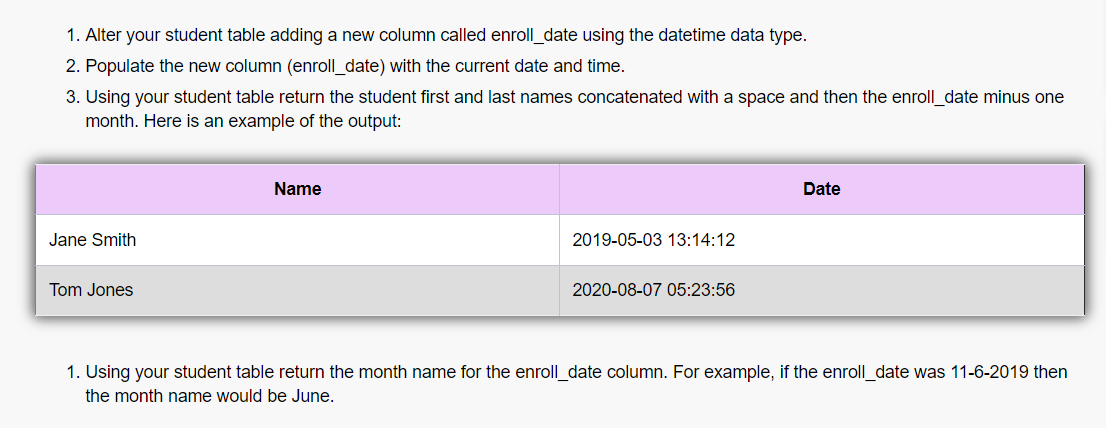Click the 2019-05-03 13:14:12 date cell
Image resolution: width=1106 pixels, height=428 pixels.
tap(822, 240)
